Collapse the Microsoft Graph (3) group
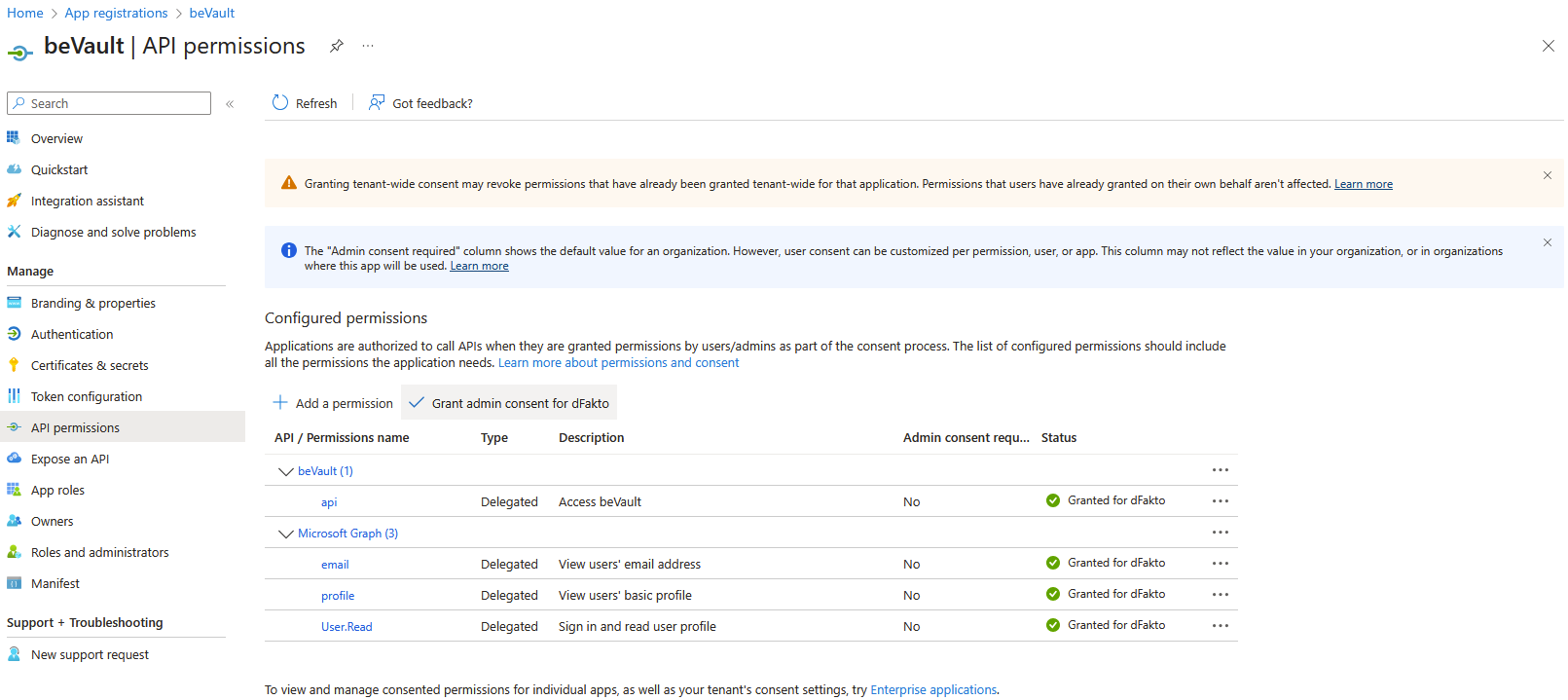This screenshot has width=1568, height=700. pyautogui.click(x=286, y=534)
